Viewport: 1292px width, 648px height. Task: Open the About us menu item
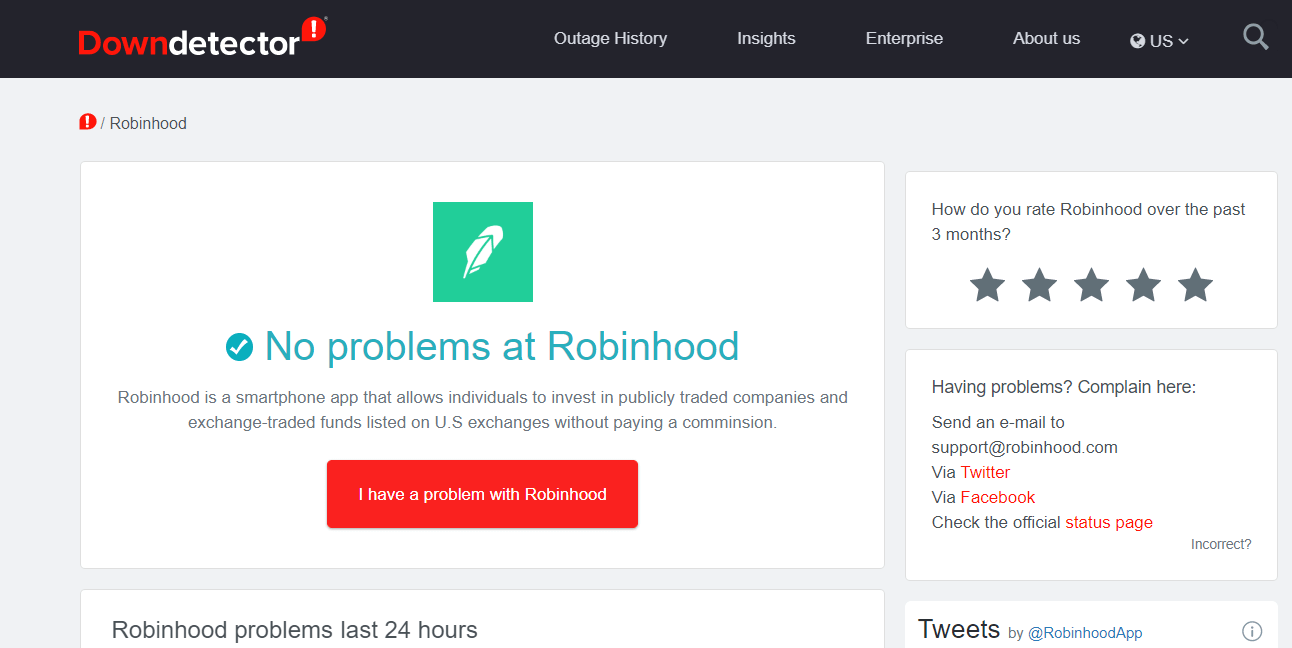click(x=1046, y=38)
